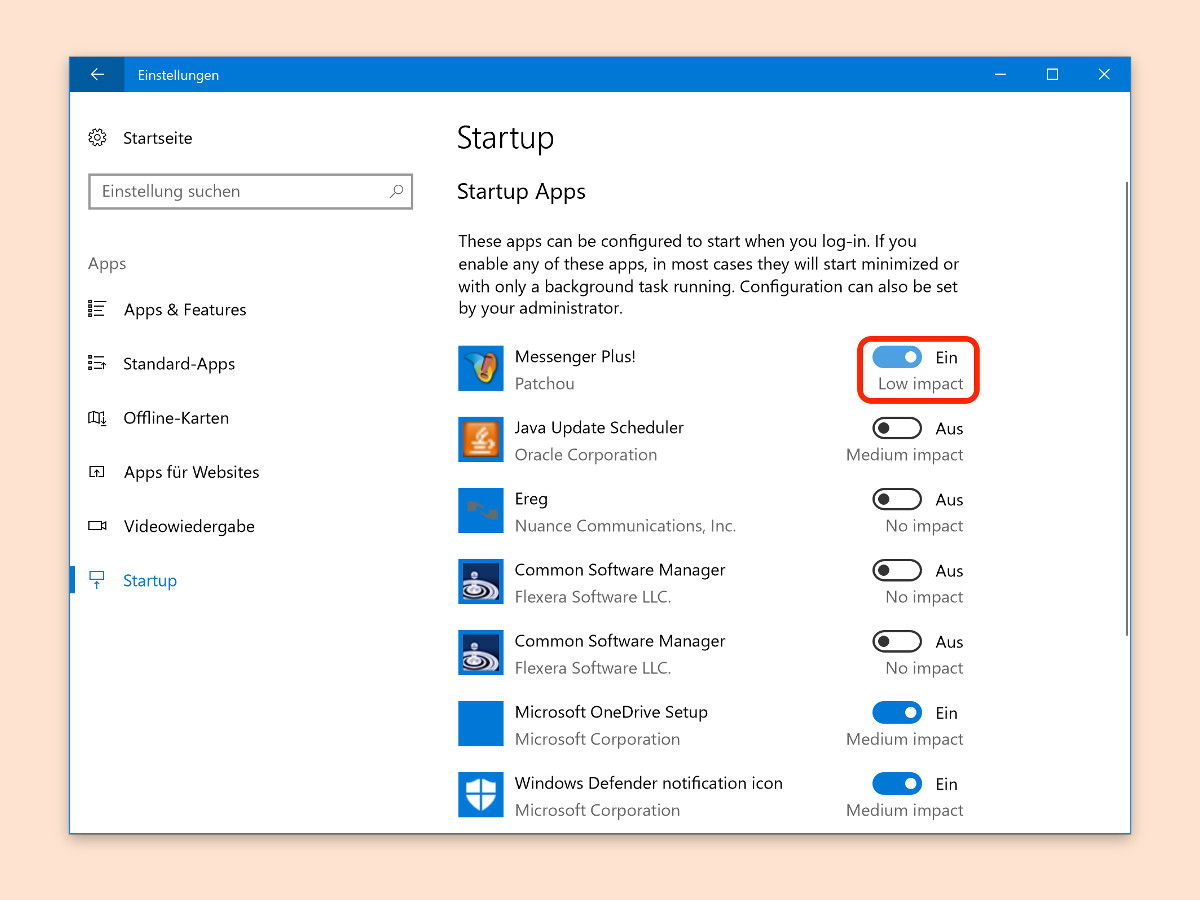Screen dimensions: 1200x900
Task: Turn off Messenger Plus! startup toggle
Action: tap(897, 357)
